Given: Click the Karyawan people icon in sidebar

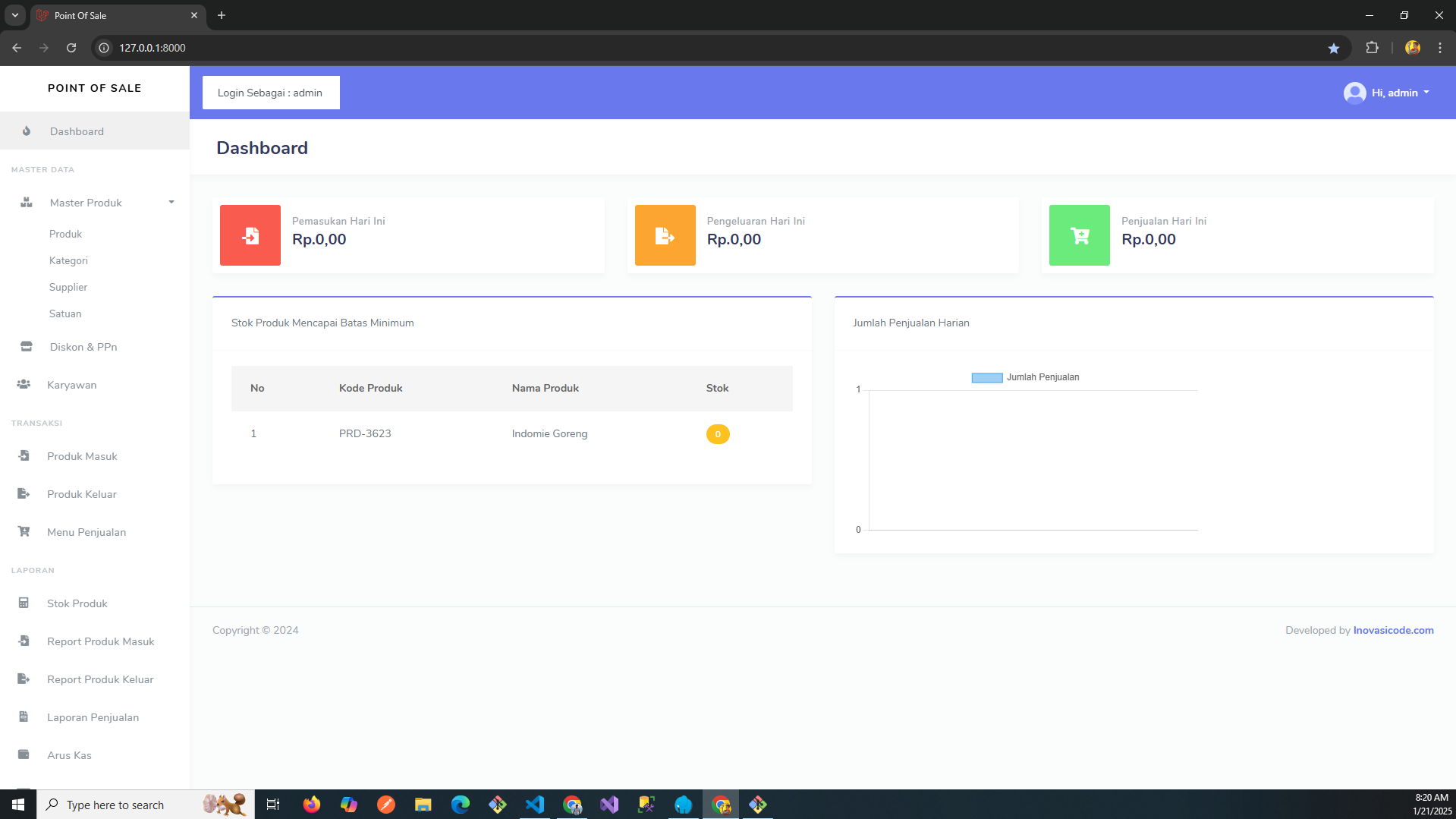Looking at the screenshot, I should [24, 385].
